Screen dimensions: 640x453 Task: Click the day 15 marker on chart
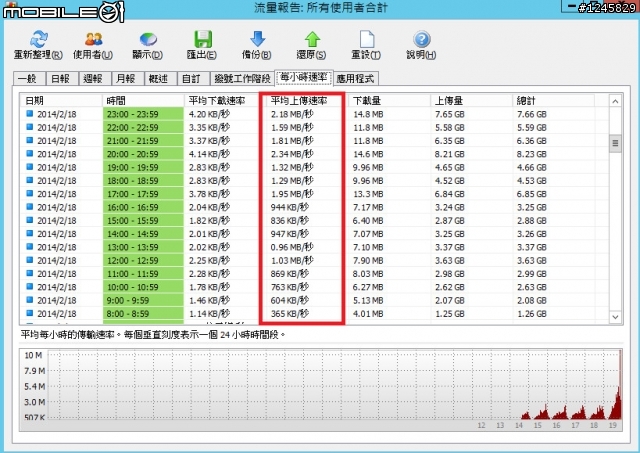tap(538, 425)
